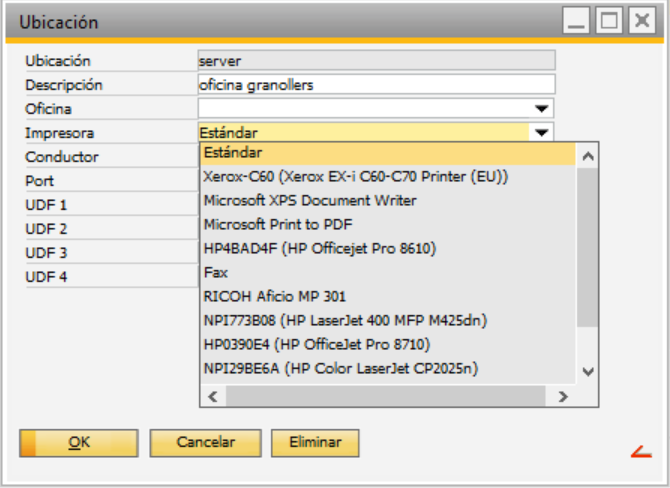Click the printer list scroll left arrow

(x=213, y=397)
